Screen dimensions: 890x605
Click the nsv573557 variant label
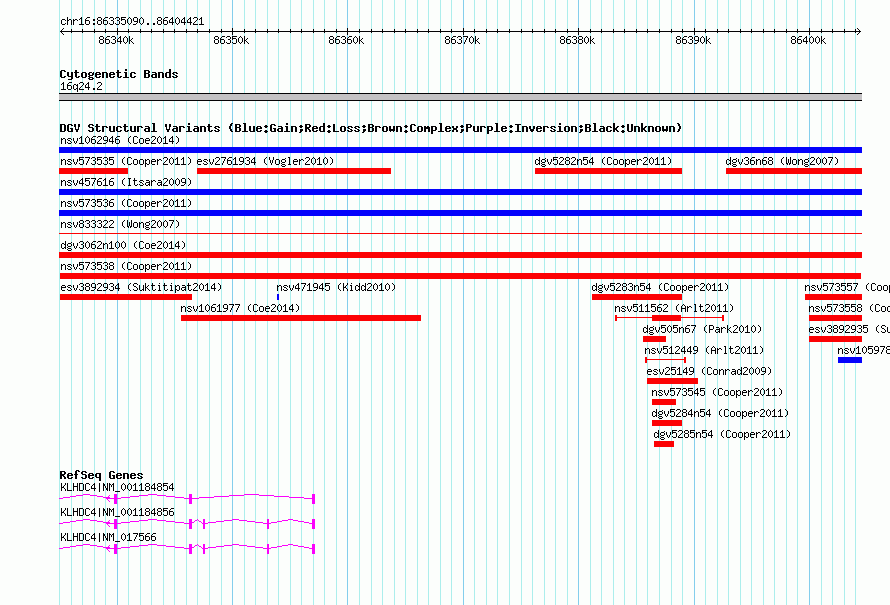pos(847,287)
